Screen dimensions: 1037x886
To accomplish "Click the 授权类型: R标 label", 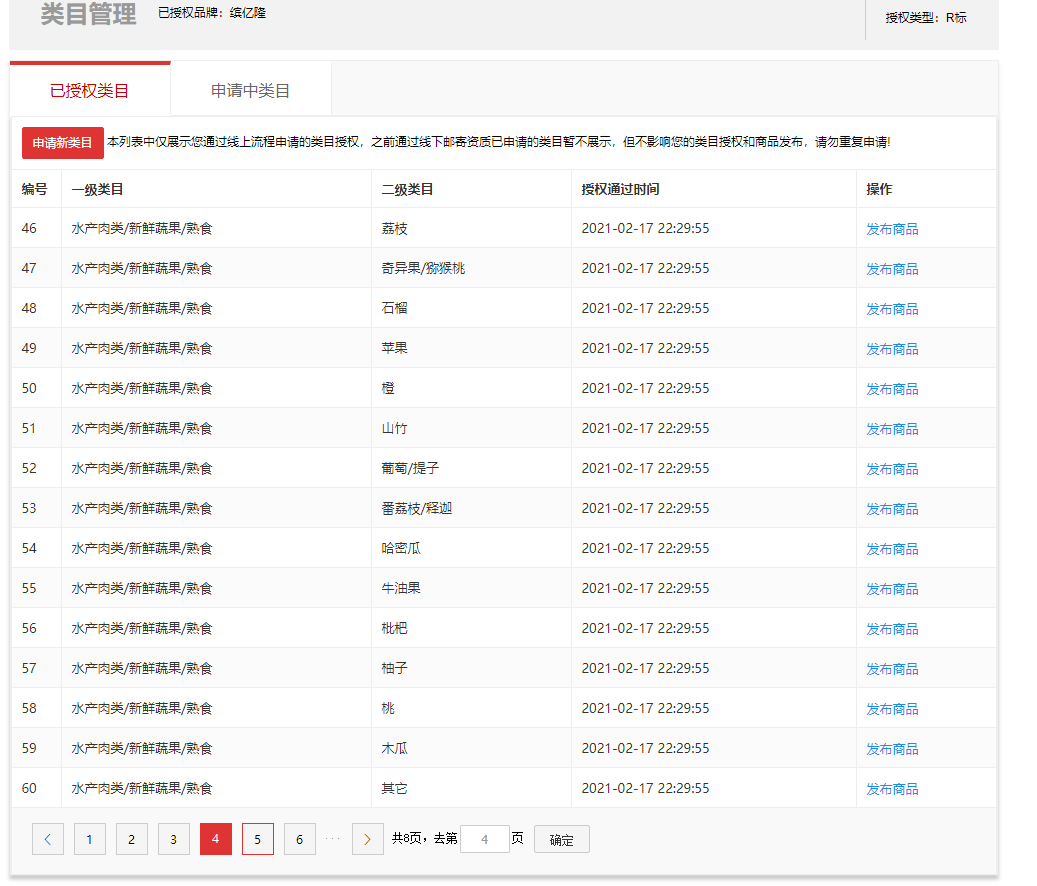I will pos(926,18).
